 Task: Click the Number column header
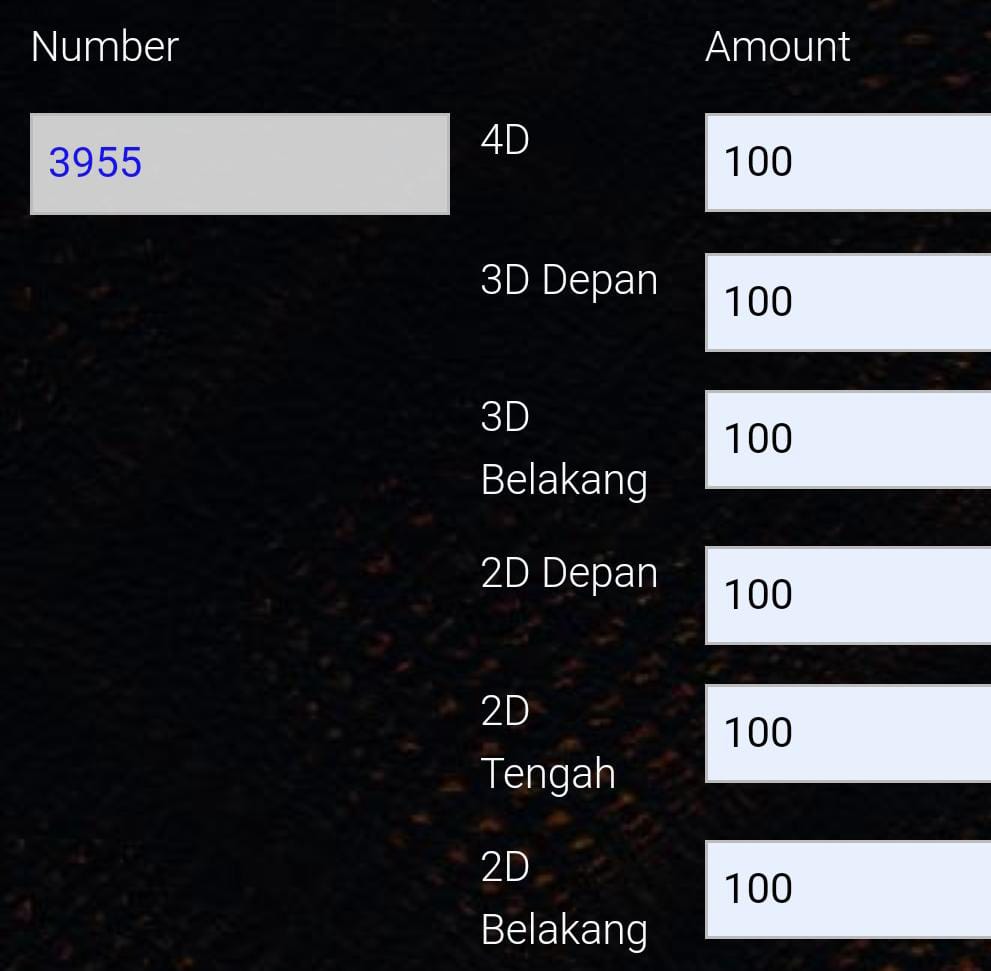pos(105,47)
